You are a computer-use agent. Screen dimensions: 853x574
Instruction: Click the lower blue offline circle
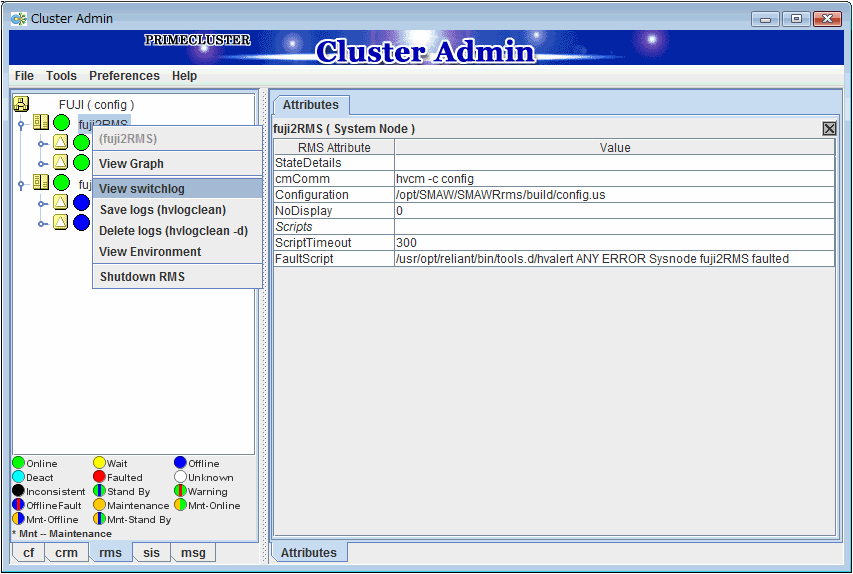pos(82,223)
